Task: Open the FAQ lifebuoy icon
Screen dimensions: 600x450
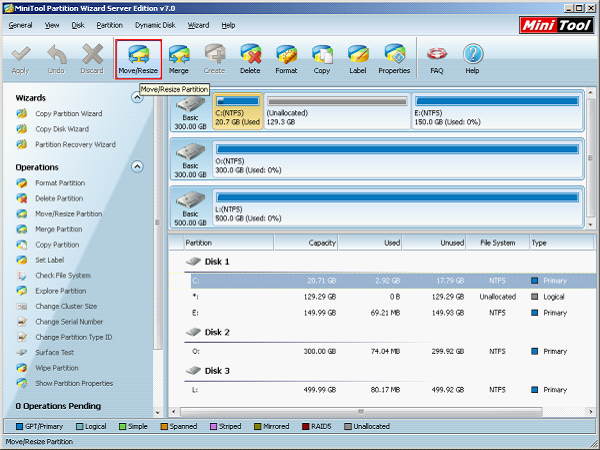Action: click(x=437, y=59)
